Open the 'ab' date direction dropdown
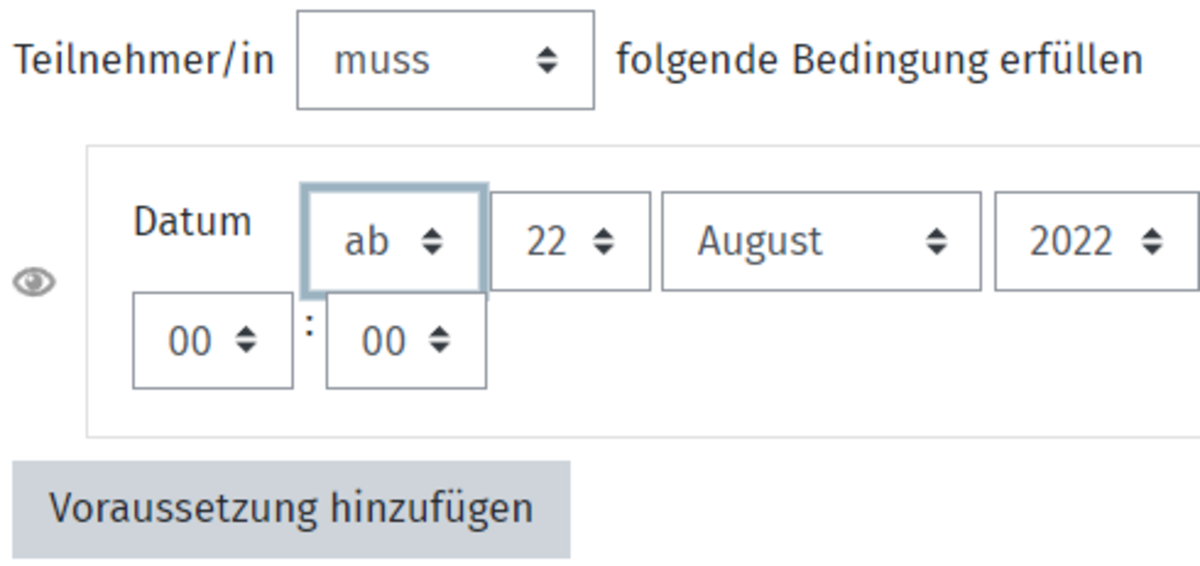The width and height of the screenshot is (1200, 566). (x=395, y=241)
